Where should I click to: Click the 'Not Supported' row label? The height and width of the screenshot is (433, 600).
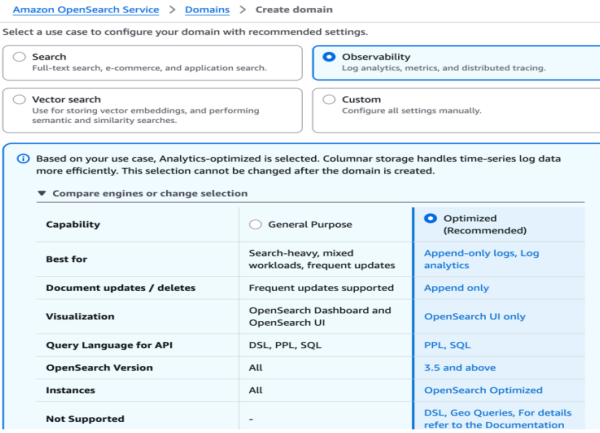[85, 419]
